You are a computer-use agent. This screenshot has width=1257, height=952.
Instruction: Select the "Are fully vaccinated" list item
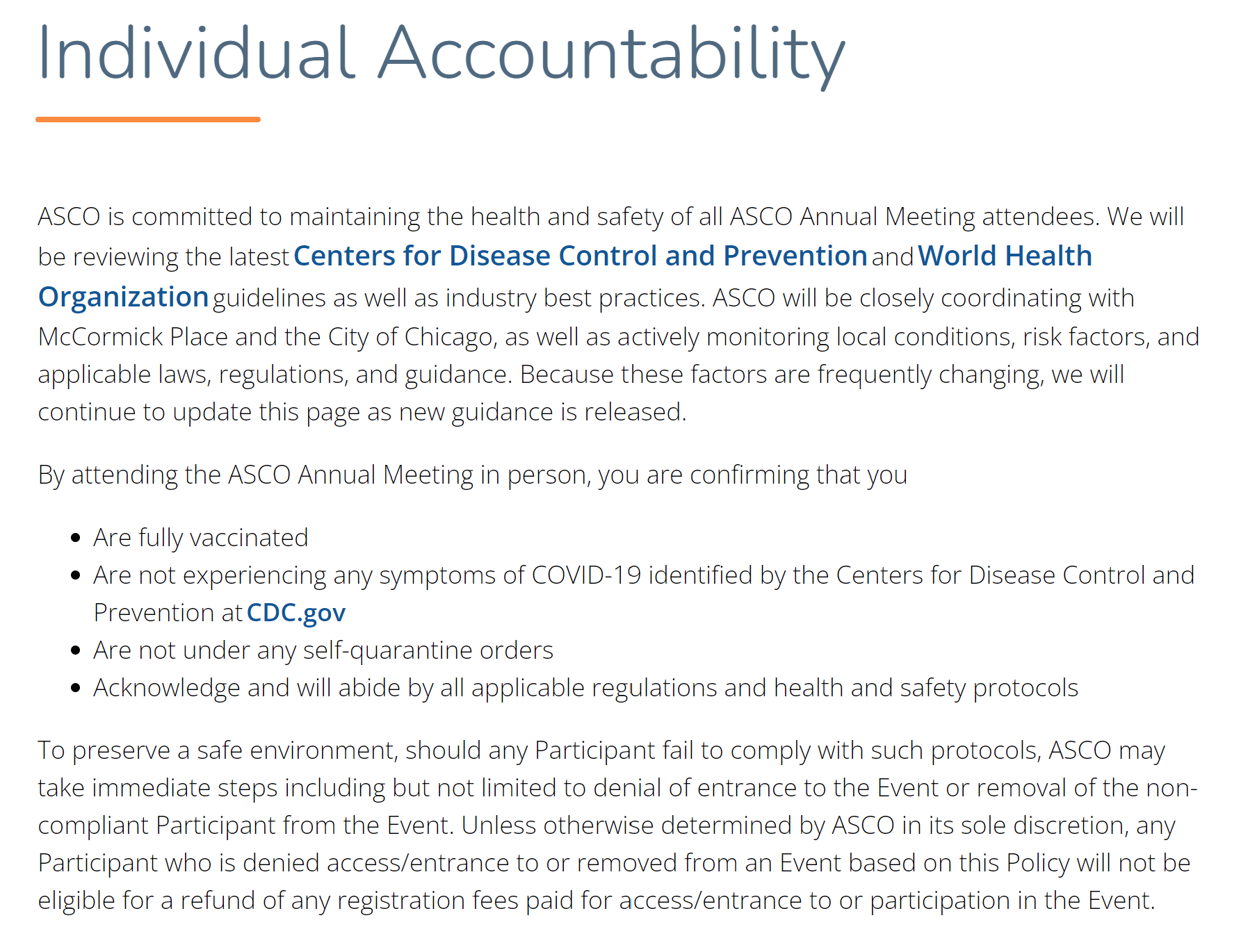(201, 538)
